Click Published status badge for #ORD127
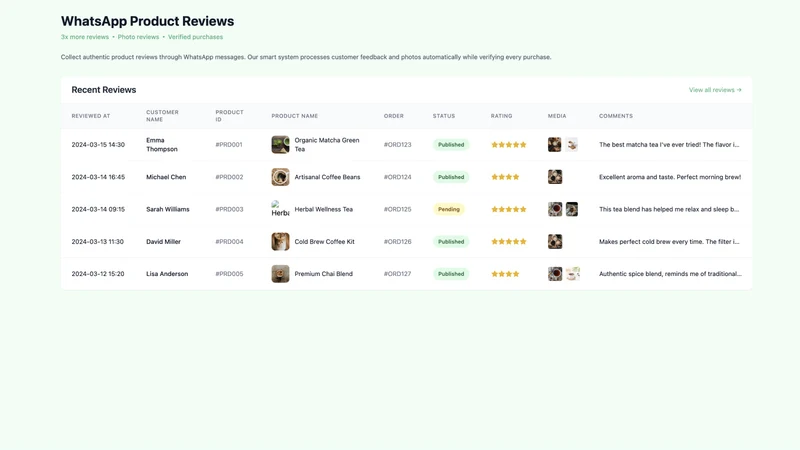This screenshot has width=800, height=450. coord(451,274)
